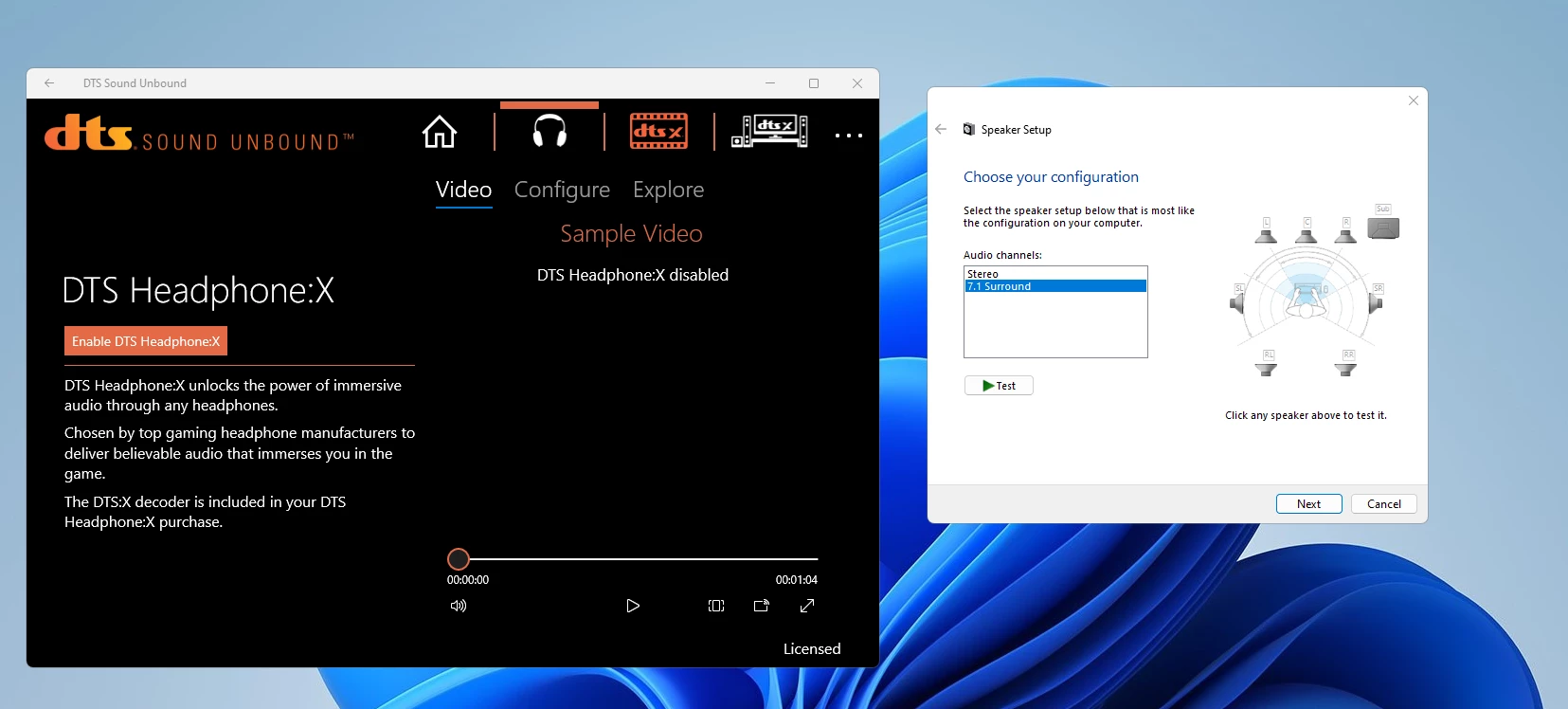Select Stereo in Audio channels list
This screenshot has height=709, width=1568.
(x=983, y=274)
